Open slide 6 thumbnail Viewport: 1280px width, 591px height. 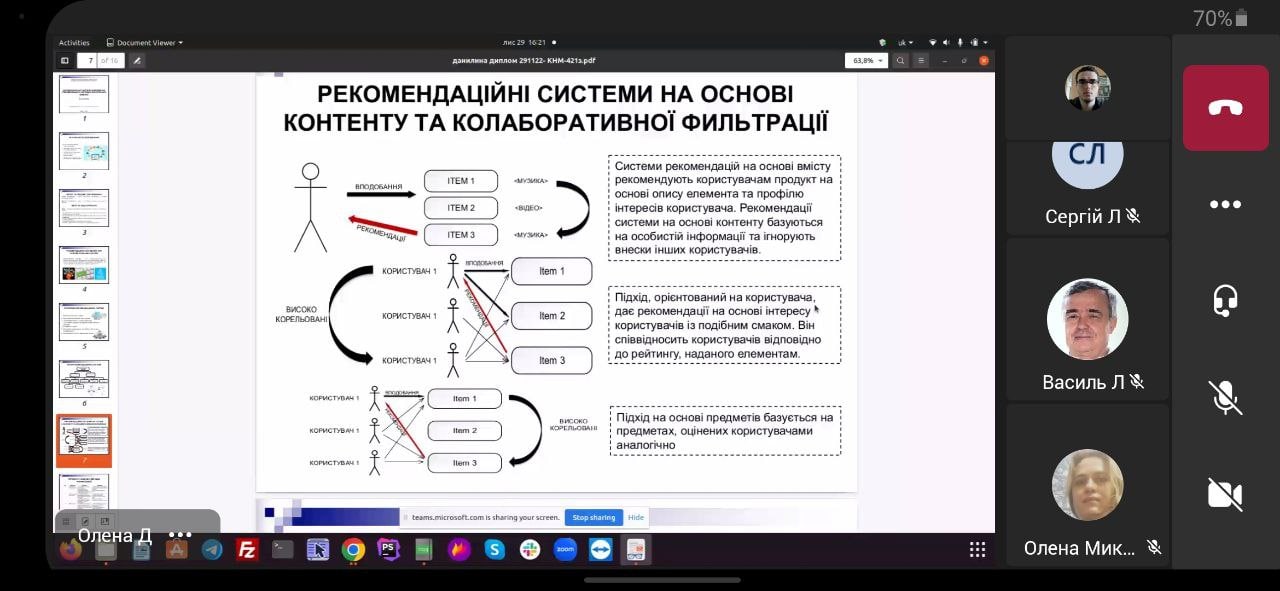coord(84,379)
